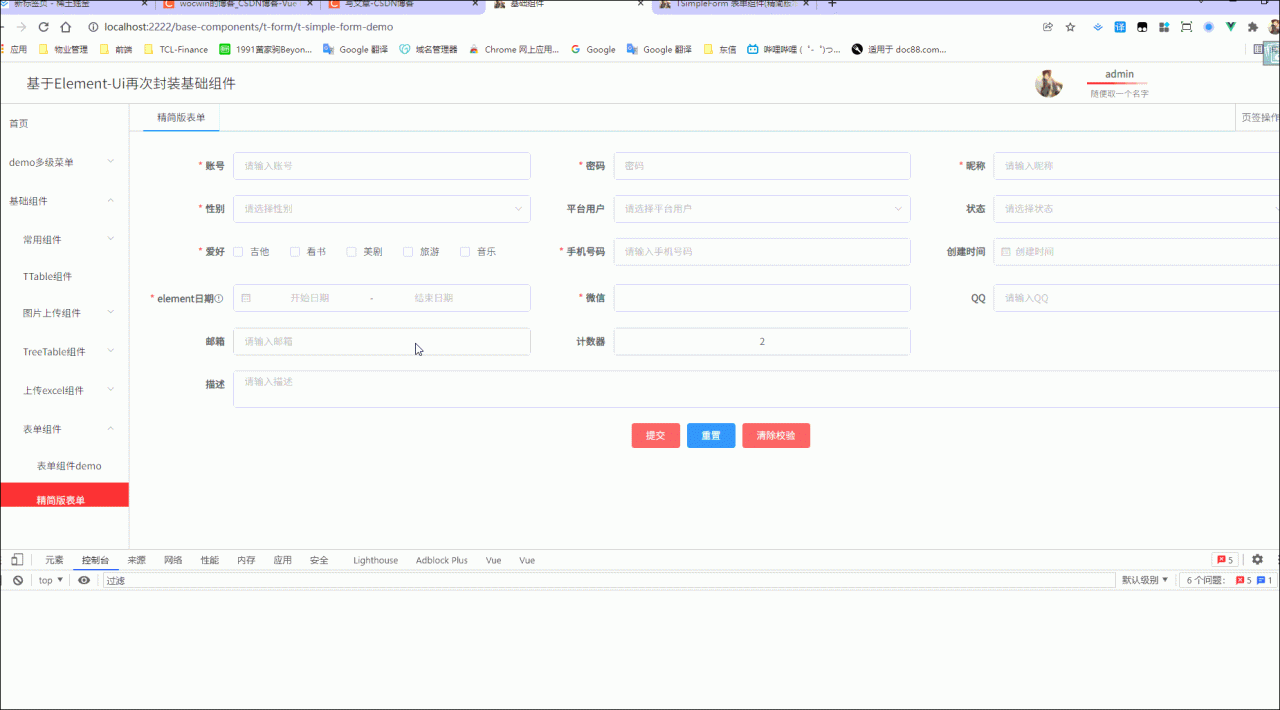The width and height of the screenshot is (1280, 710).
Task: Collapse the 表单组件 submenu
Action: [64, 429]
